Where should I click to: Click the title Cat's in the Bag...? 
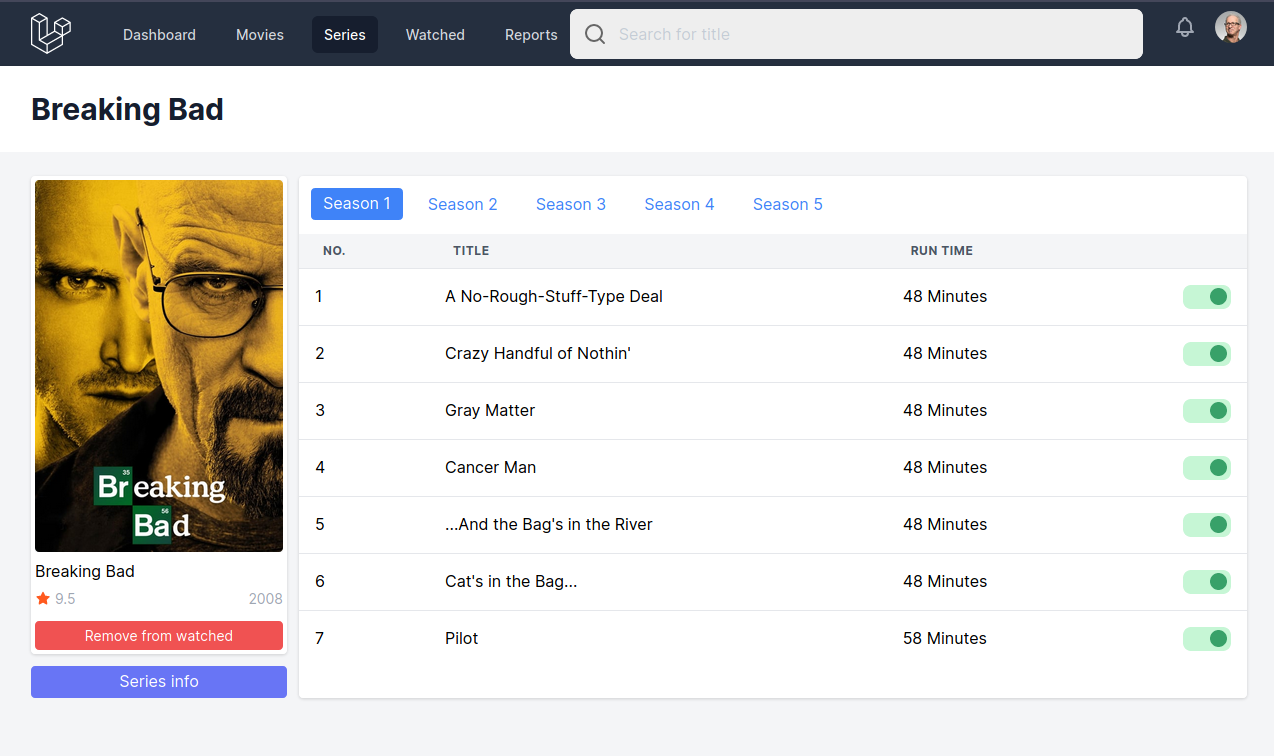(x=511, y=582)
